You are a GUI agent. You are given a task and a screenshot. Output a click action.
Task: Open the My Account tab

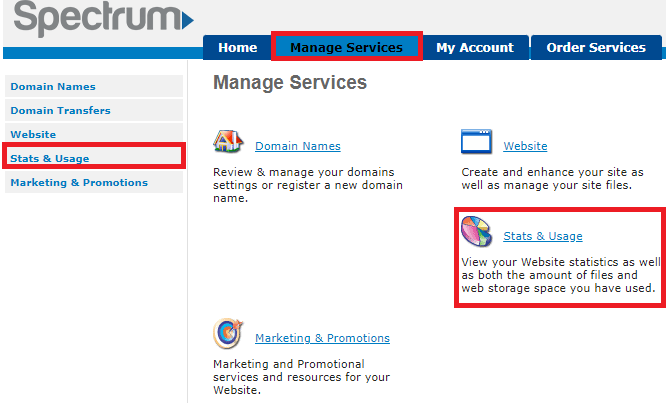pyautogui.click(x=474, y=48)
